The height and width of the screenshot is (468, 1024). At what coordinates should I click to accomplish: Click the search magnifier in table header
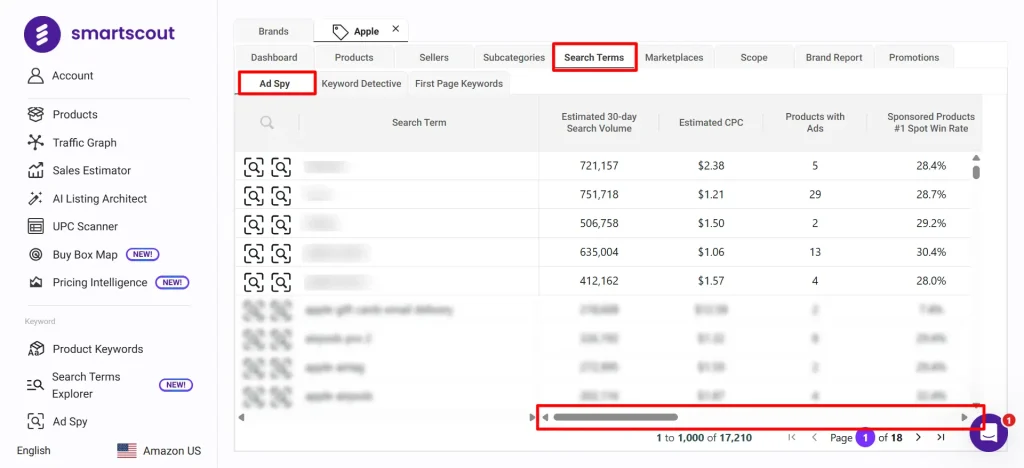coord(266,122)
